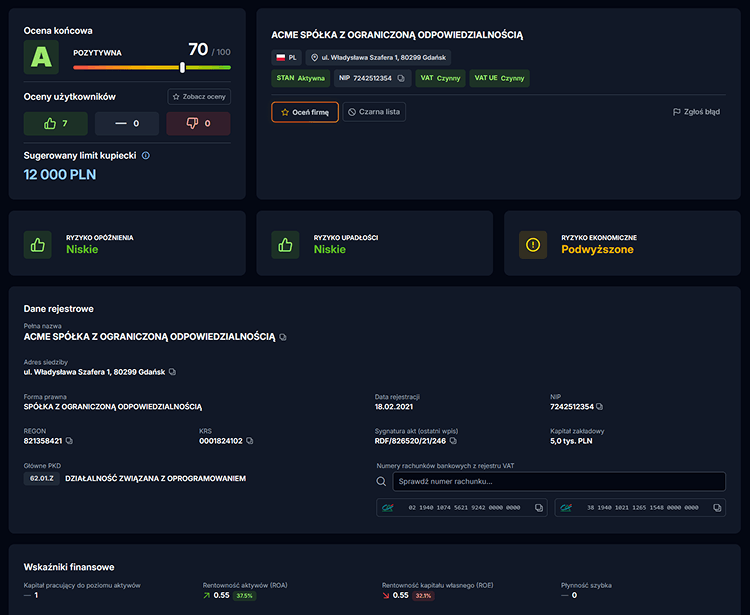Copy bank account starting with 02 1940

pos(539,508)
